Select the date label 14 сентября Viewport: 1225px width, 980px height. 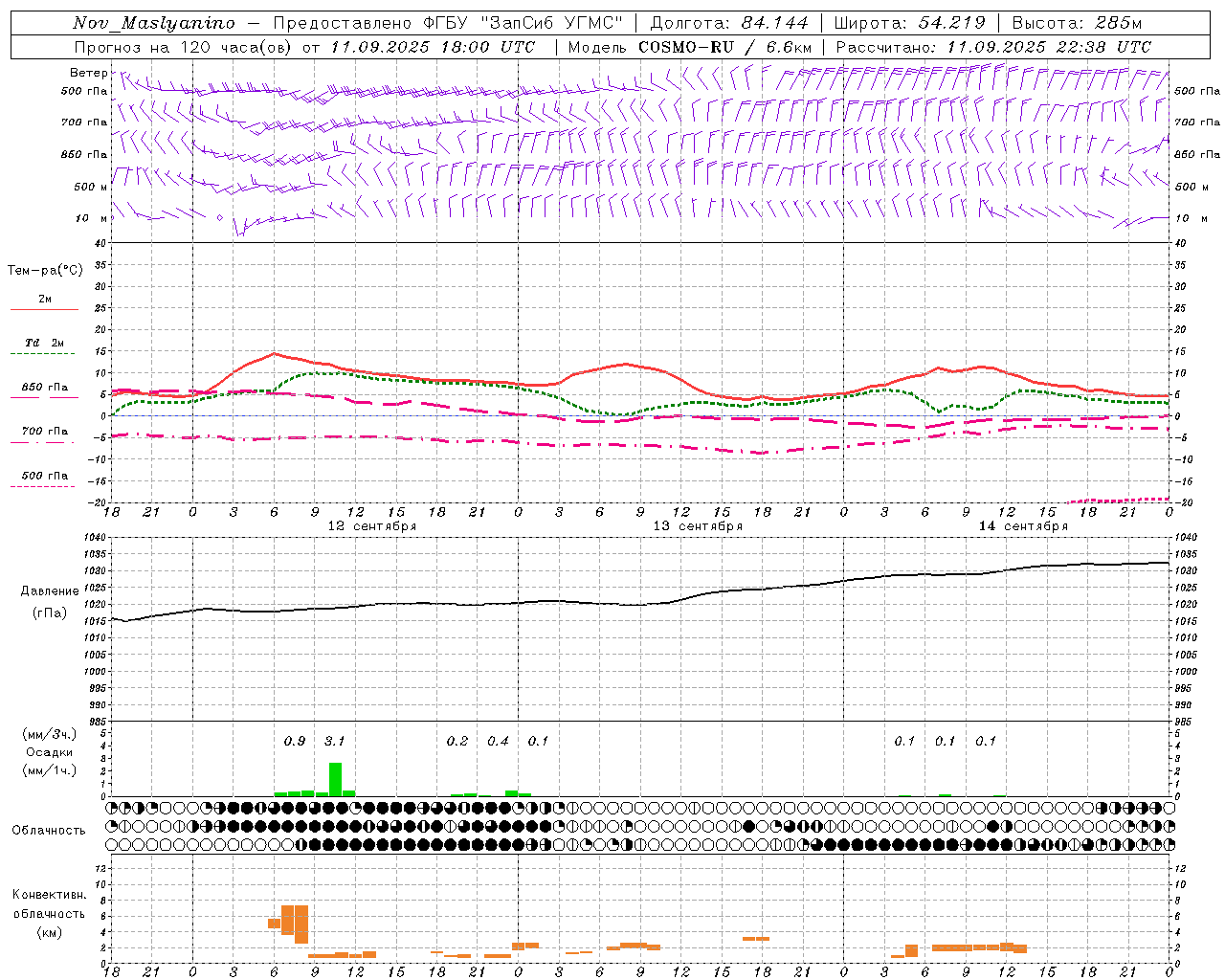pos(1023,526)
